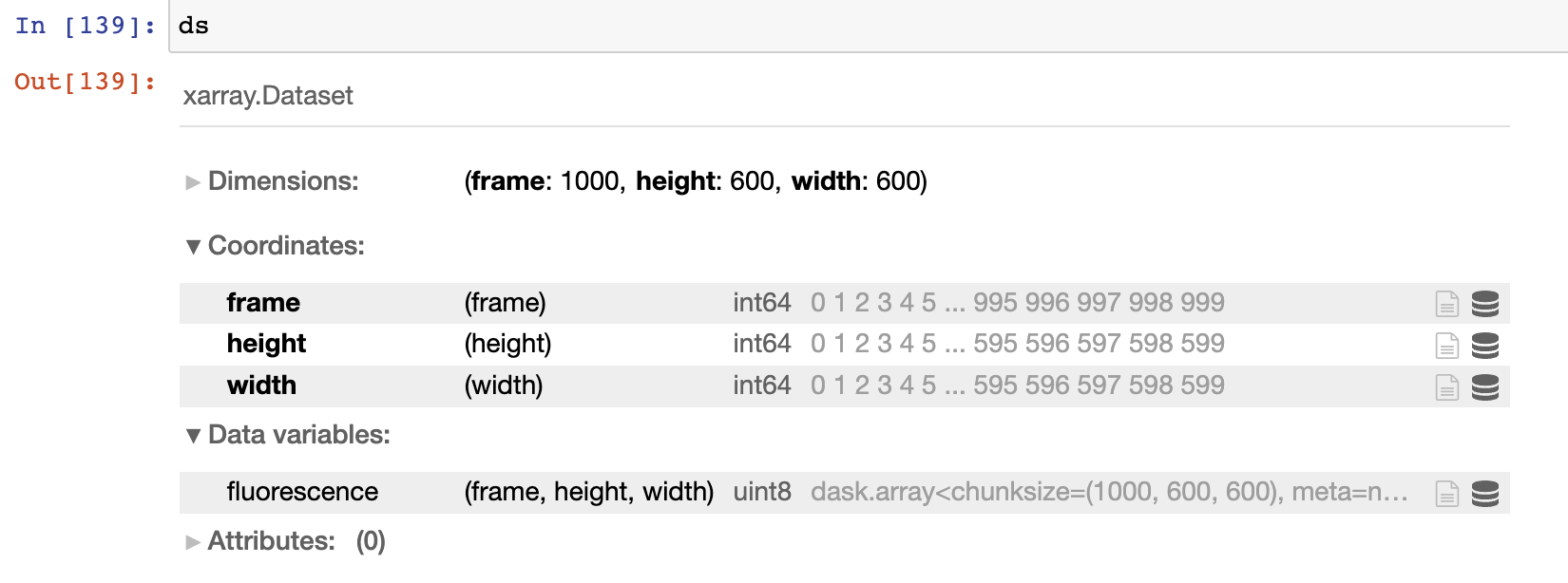Screen dimensions: 1568x583
Task: Open attributes icon for height coordinate
Action: click(1446, 345)
